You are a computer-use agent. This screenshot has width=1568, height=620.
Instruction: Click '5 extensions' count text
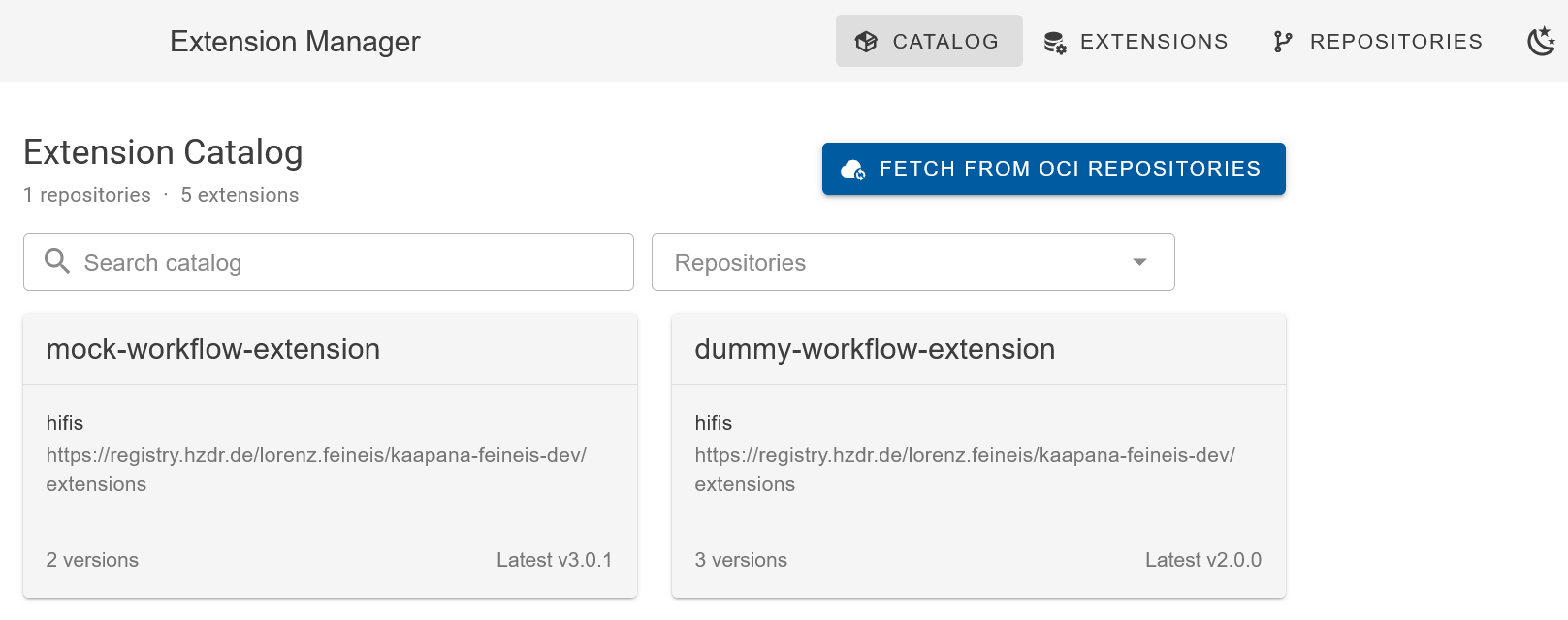[240, 195]
